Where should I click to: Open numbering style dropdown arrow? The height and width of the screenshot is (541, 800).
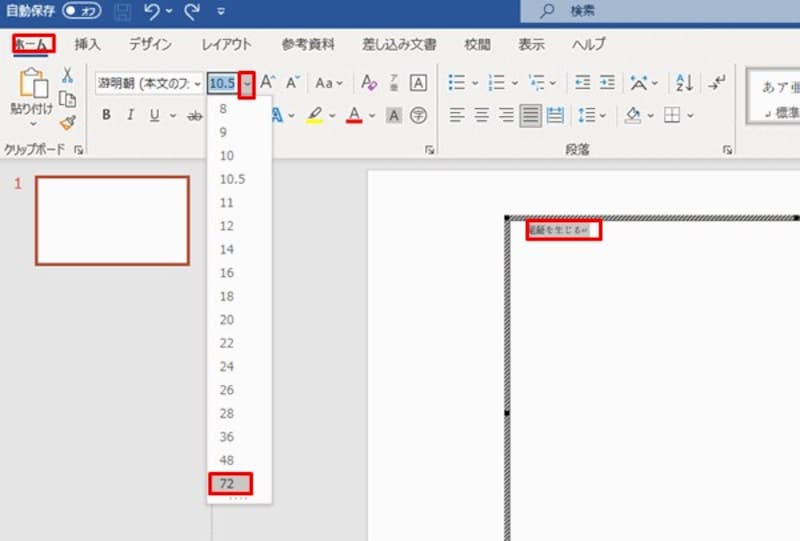(x=515, y=83)
